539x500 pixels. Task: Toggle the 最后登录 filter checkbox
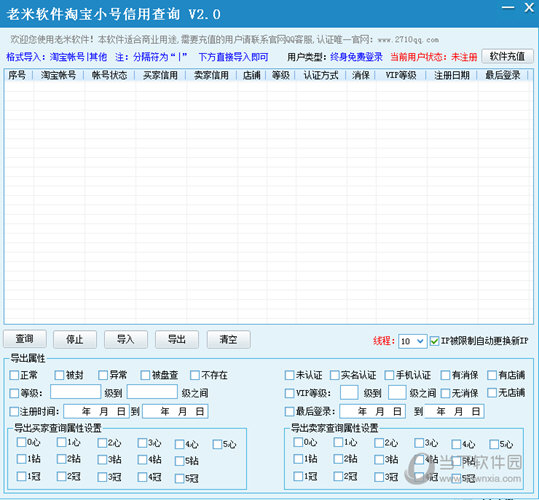click(x=289, y=411)
